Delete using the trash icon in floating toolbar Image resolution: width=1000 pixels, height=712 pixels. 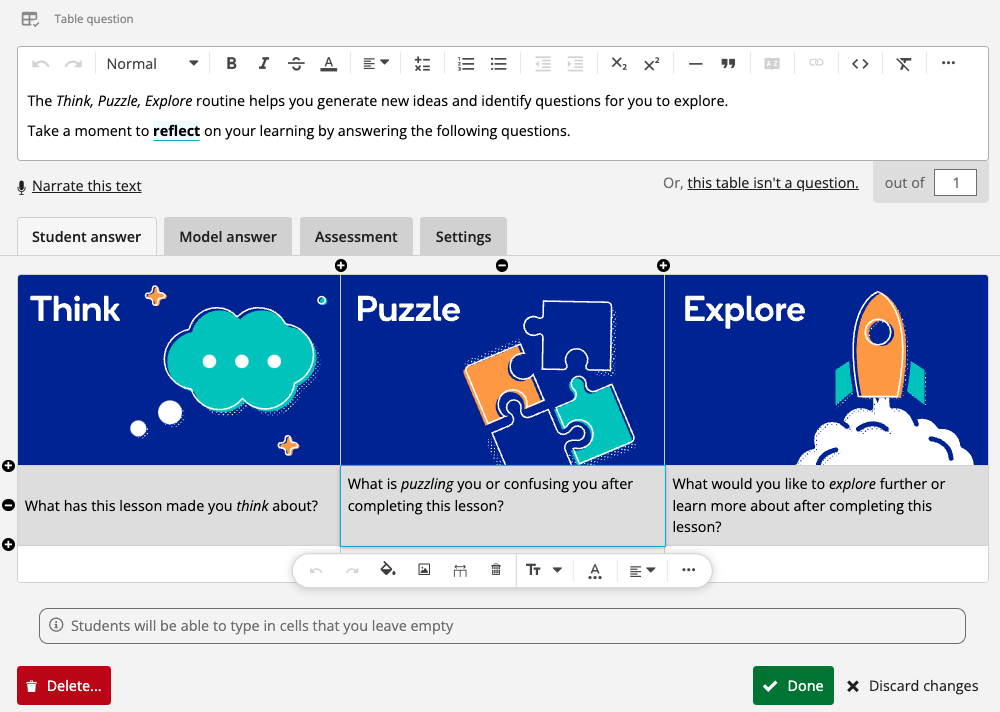point(496,570)
